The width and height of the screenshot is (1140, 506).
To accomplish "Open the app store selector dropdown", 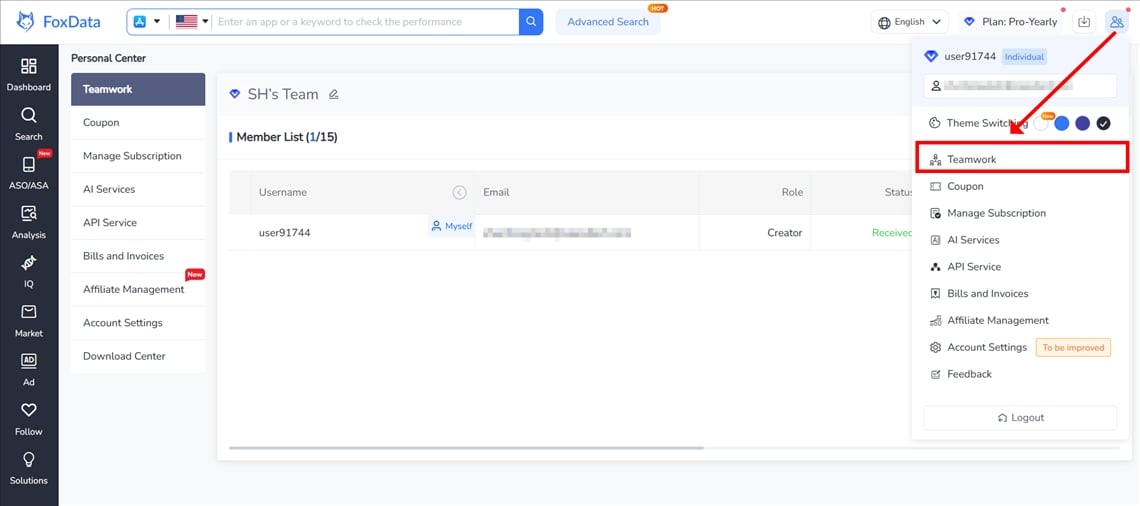I will 146,22.
